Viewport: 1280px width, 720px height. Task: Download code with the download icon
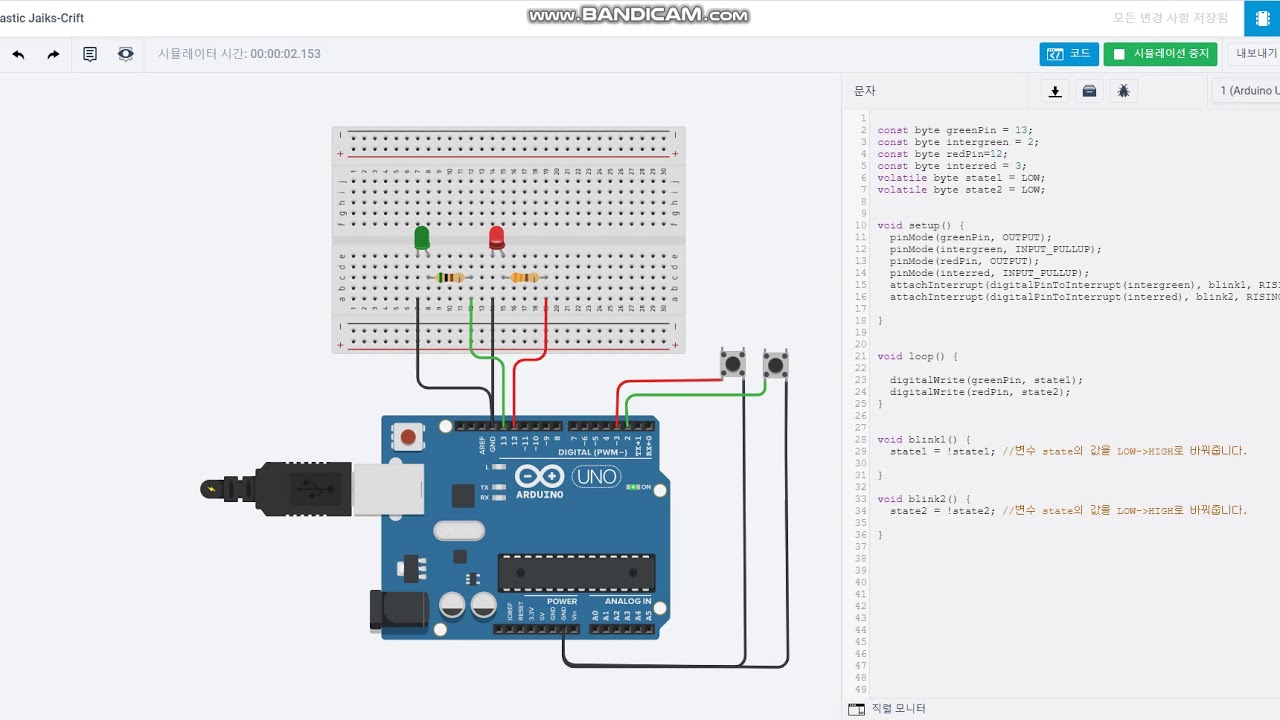coord(1054,91)
